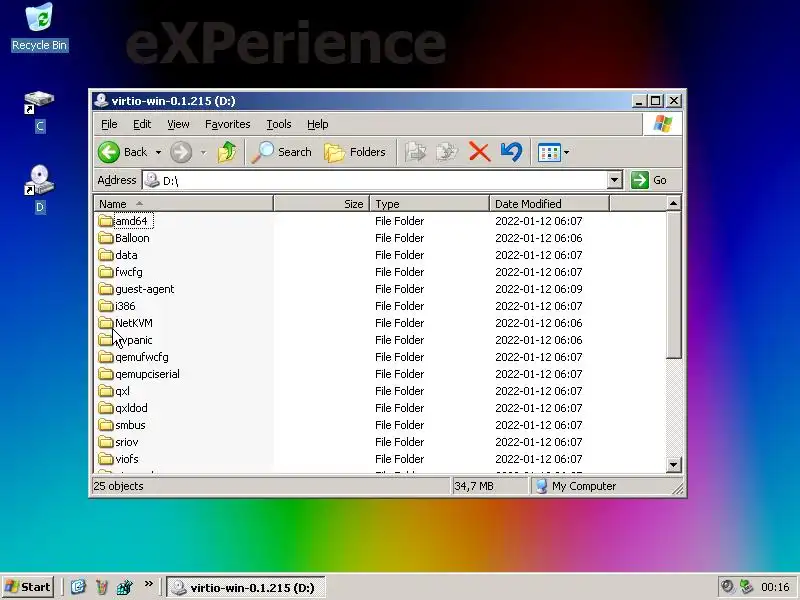
Task: Select the qemupciserial folder
Action: (139, 374)
